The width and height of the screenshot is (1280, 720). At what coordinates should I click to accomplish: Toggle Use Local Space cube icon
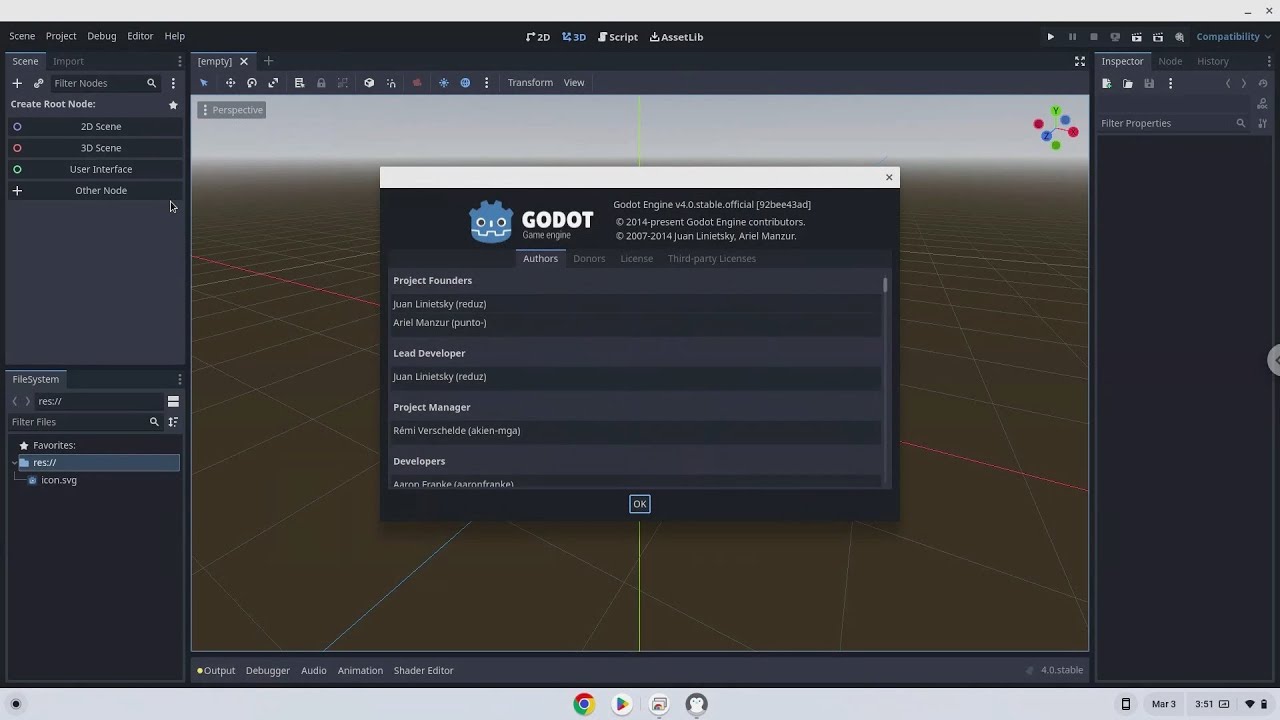coord(369,83)
